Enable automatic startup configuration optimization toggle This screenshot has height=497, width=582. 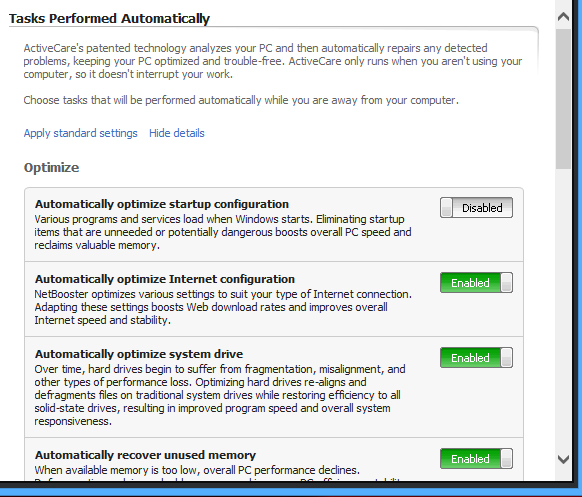click(476, 207)
